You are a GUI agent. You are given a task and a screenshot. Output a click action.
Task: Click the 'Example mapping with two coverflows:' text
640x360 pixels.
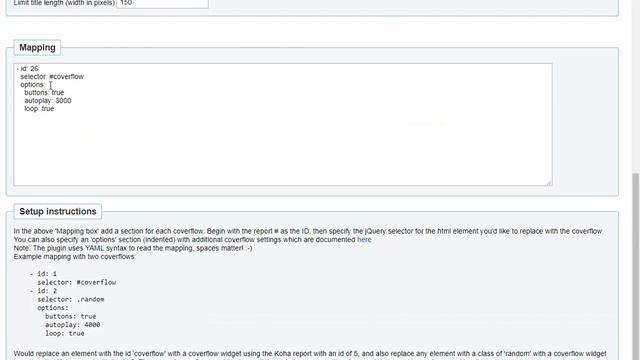click(75, 257)
